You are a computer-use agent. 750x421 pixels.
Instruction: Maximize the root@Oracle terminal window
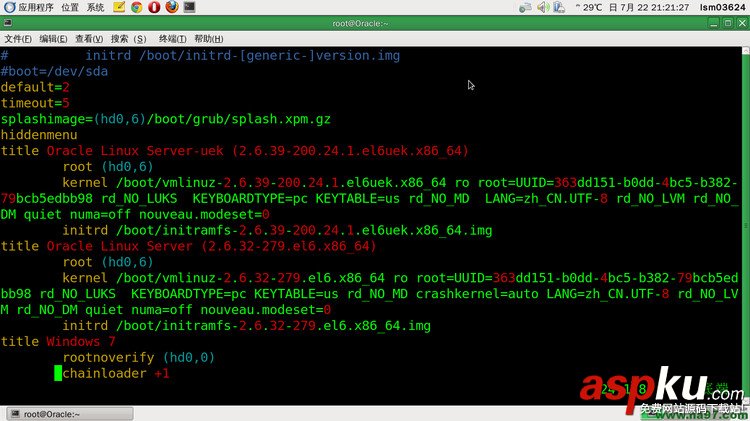(x=728, y=23)
